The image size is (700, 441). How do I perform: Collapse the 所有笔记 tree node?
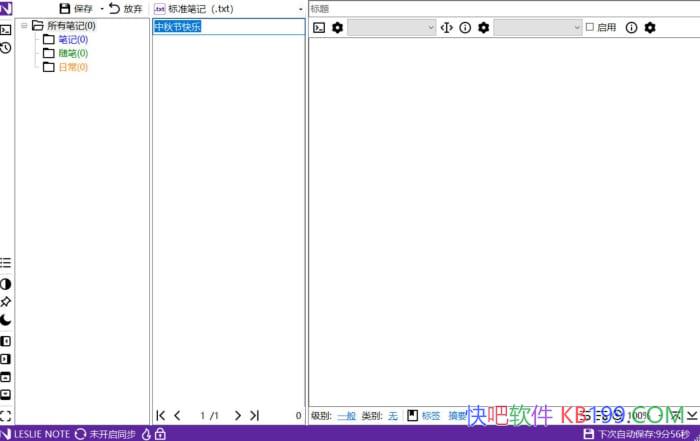(x=23, y=26)
